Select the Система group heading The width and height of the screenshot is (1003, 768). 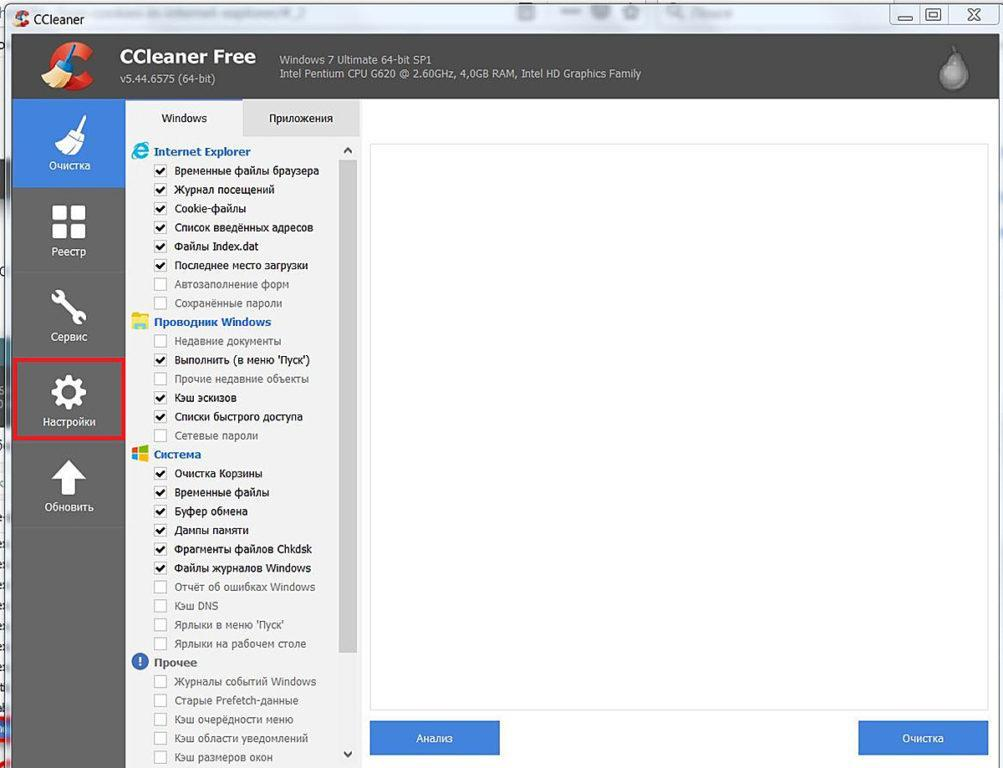(x=177, y=454)
